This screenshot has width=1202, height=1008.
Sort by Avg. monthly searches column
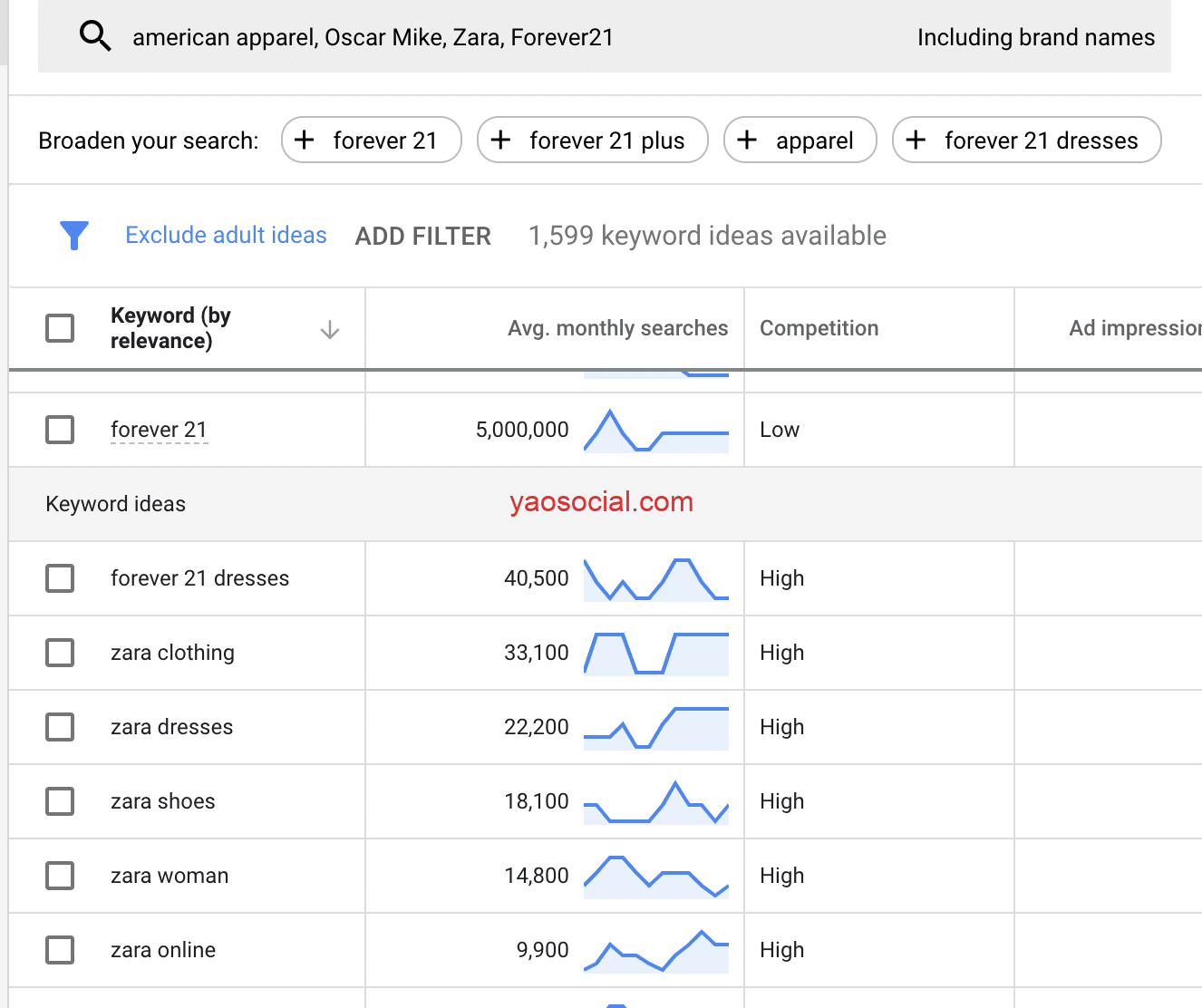tap(617, 328)
